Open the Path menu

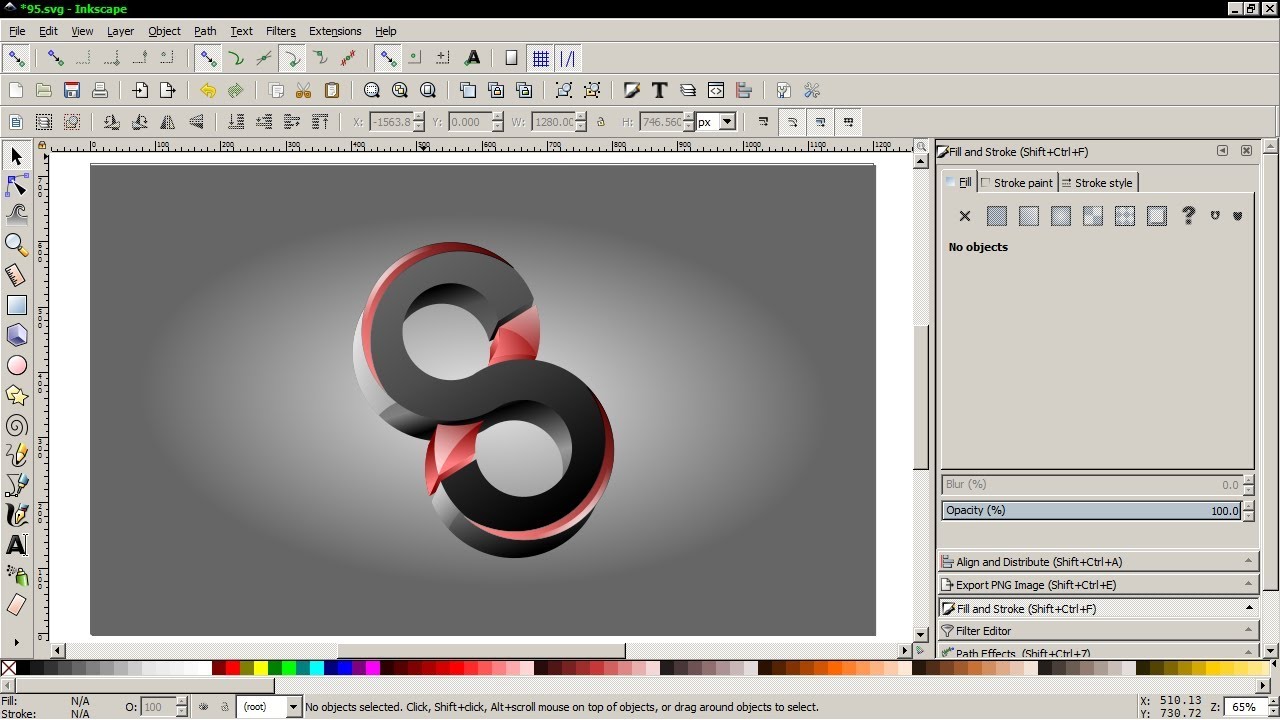[205, 31]
